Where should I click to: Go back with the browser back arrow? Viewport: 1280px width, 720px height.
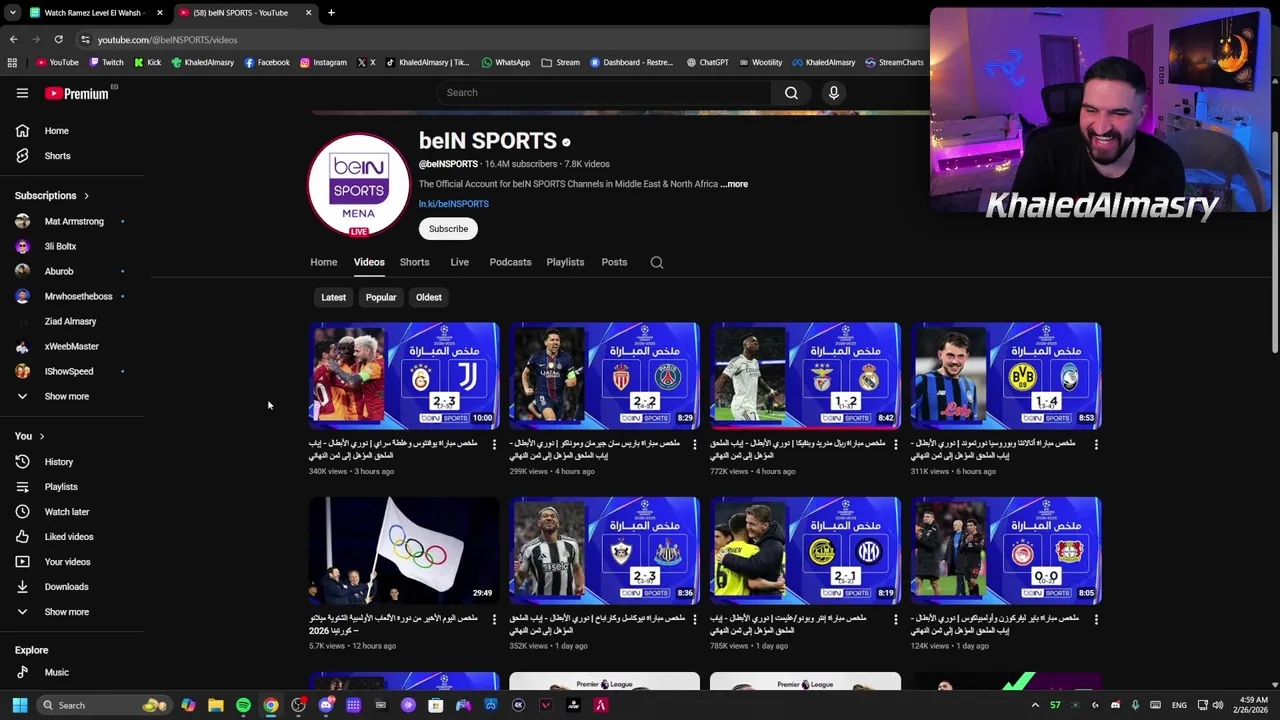13,39
